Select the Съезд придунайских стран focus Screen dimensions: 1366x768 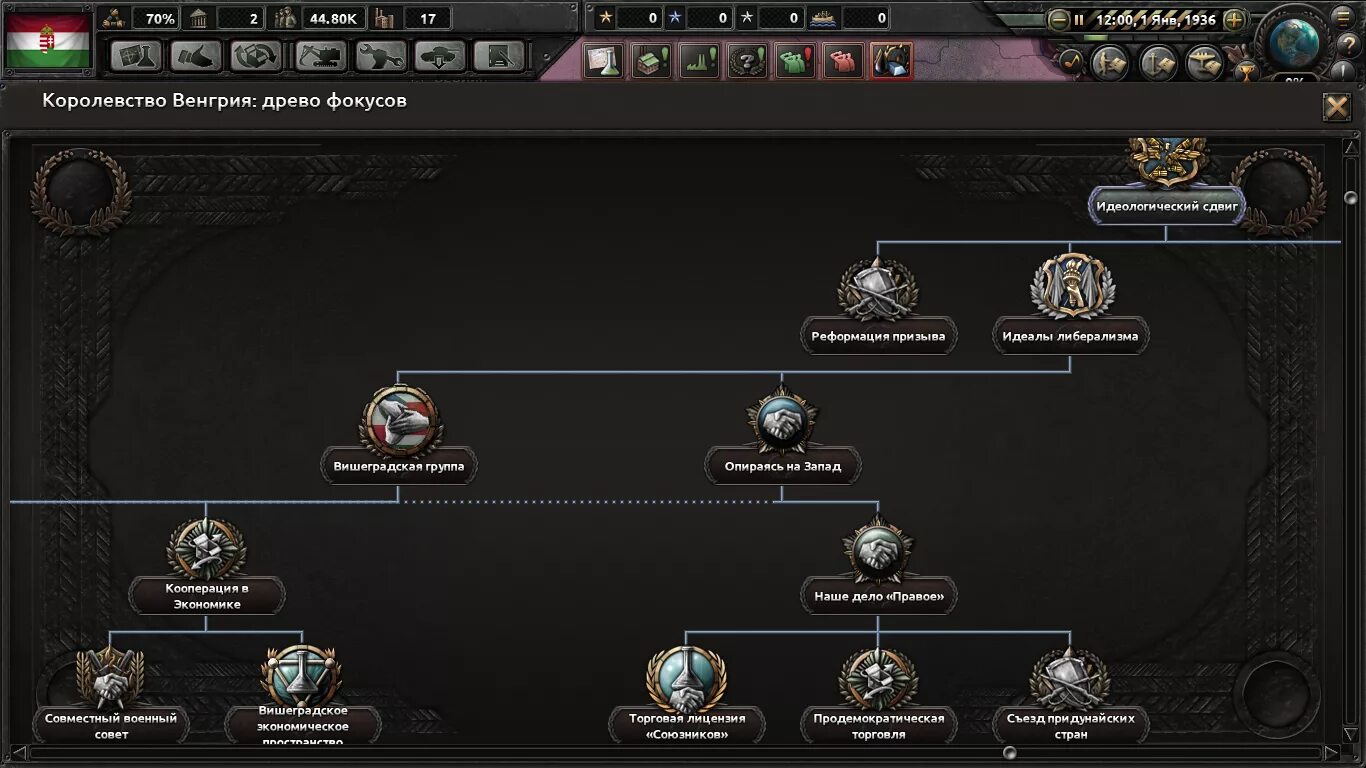1070,726
